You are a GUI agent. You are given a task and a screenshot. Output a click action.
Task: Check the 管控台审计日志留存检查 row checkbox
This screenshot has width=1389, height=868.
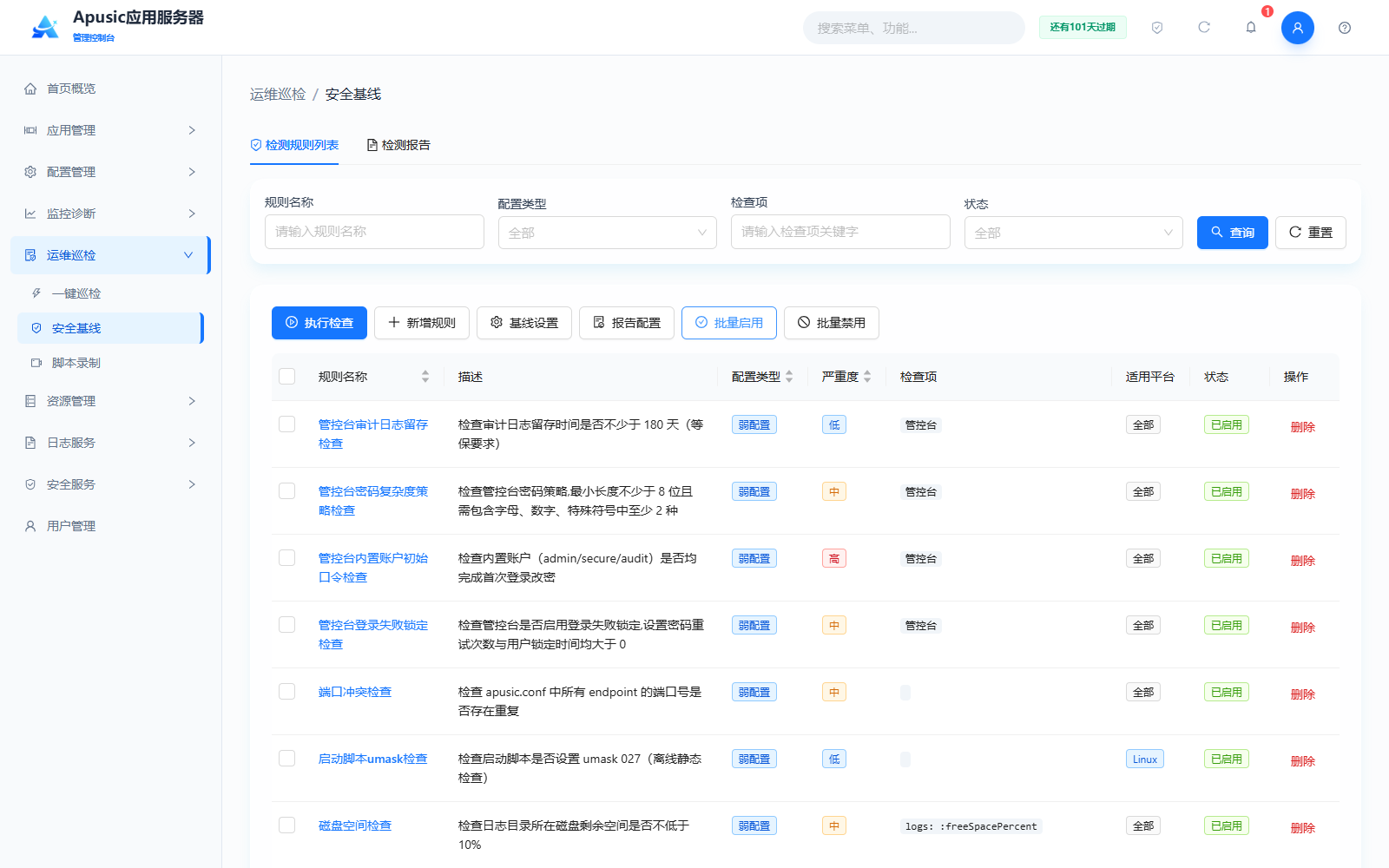[287, 424]
